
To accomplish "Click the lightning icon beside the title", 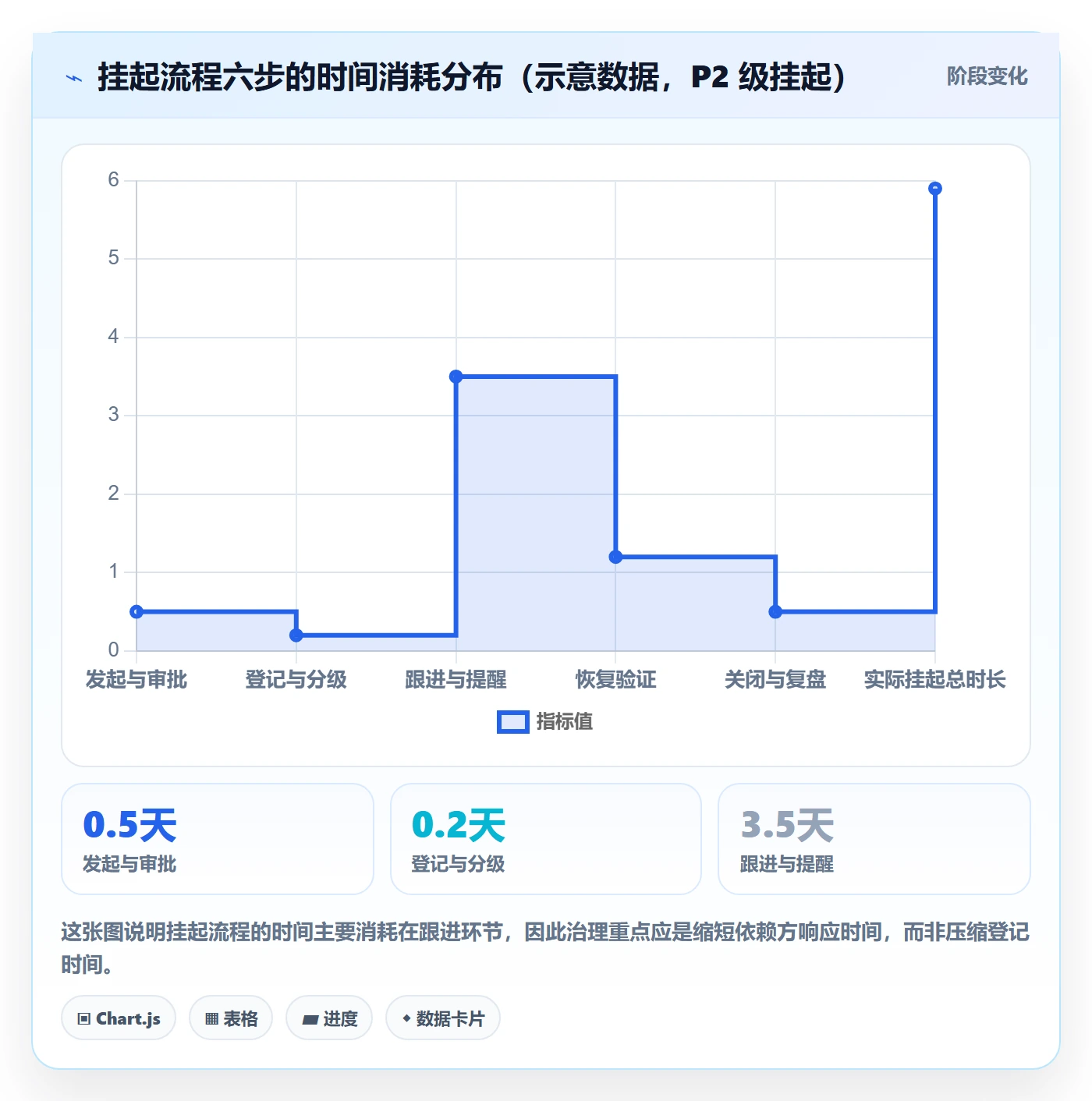I will (x=74, y=78).
